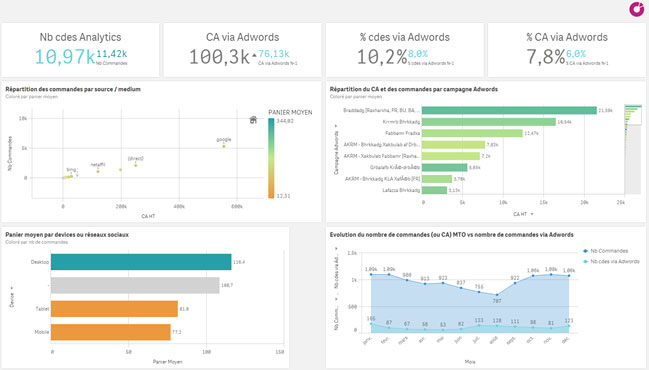Select the top campaign bar valued 21,59k

509,110
